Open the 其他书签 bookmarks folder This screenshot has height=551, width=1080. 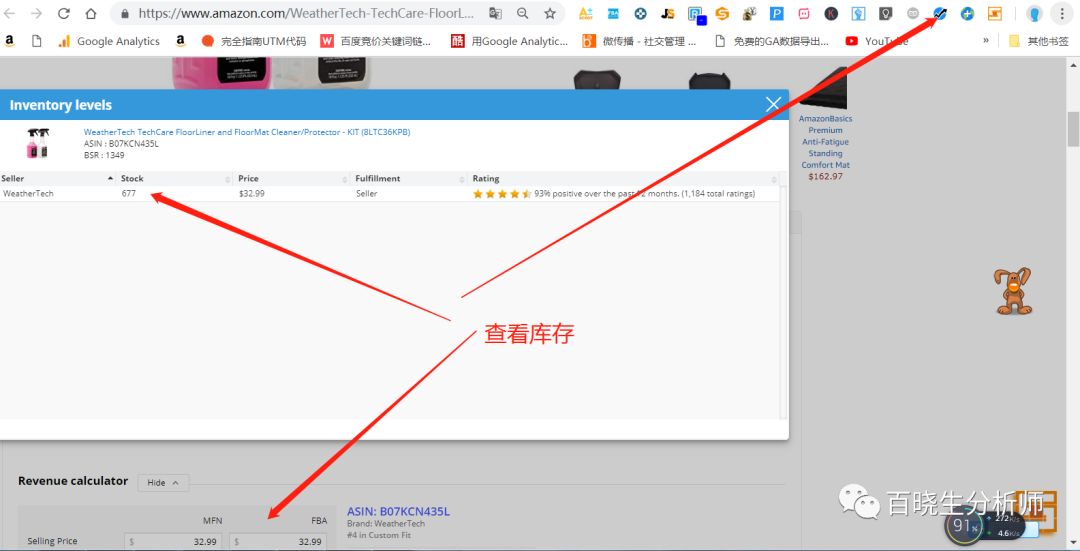pos(1039,41)
